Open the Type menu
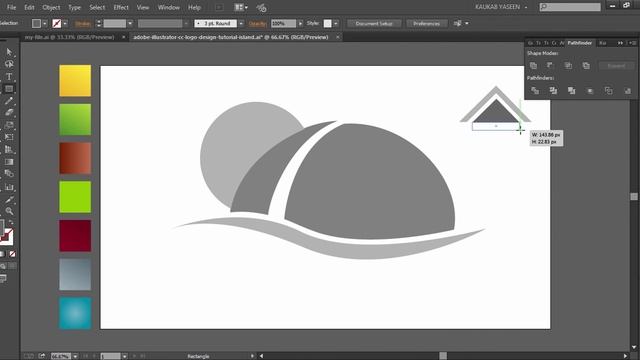The image size is (640, 360). click(74, 7)
